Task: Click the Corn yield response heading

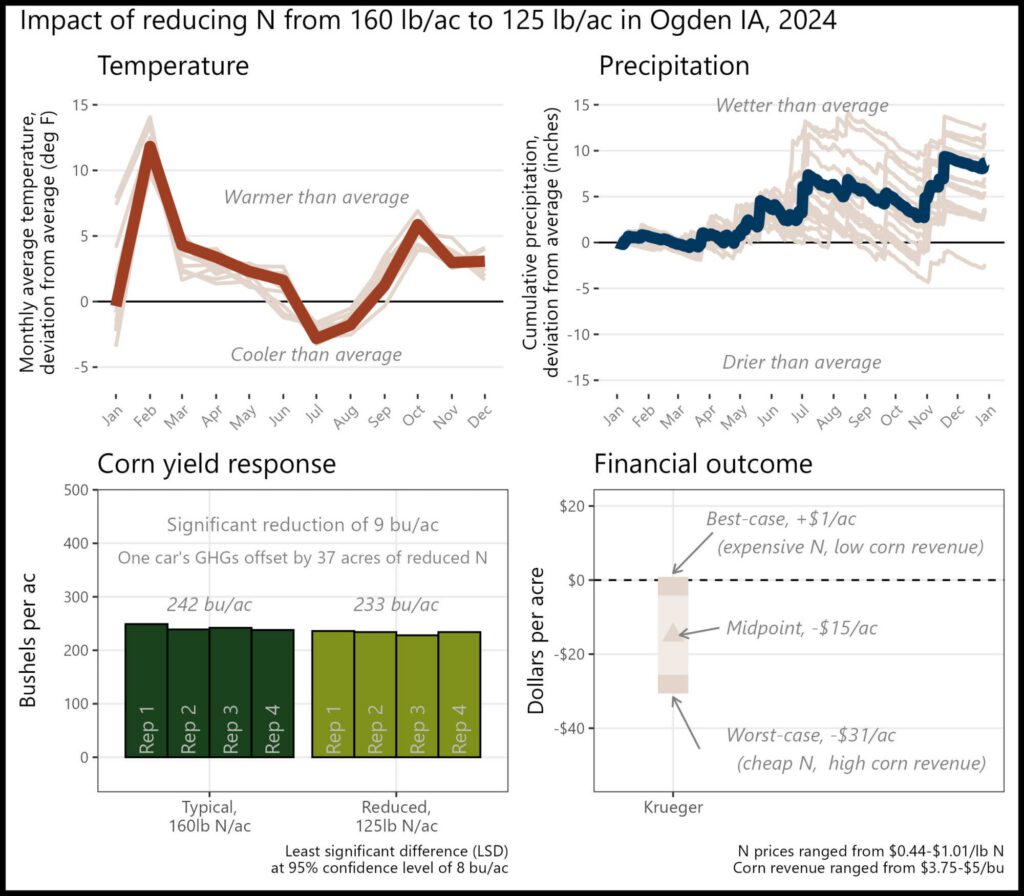Action: point(216,464)
